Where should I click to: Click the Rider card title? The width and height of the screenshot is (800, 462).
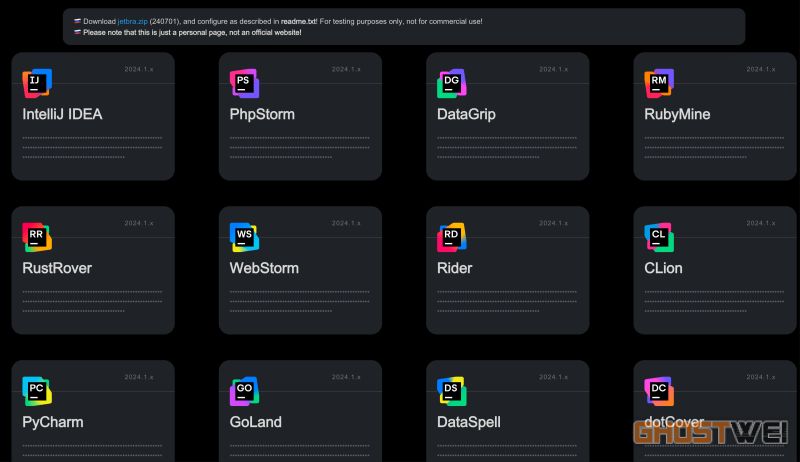point(454,268)
